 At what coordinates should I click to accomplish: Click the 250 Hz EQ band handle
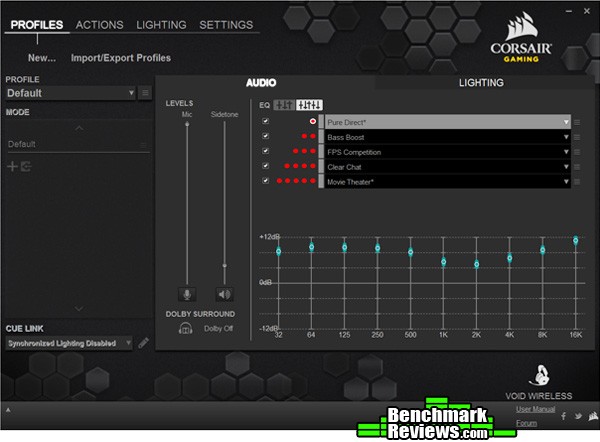tap(378, 248)
